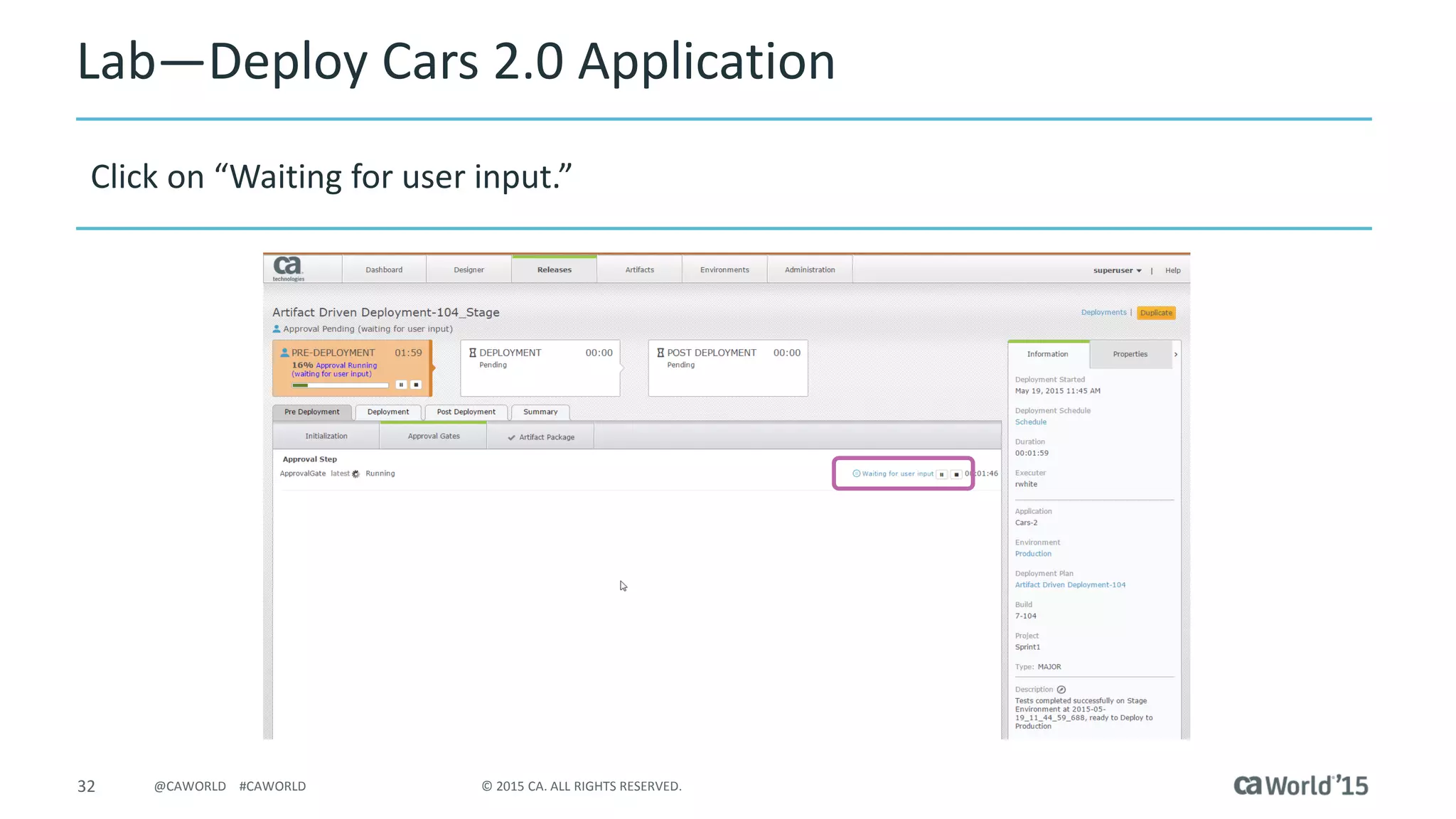Click the Deployments link
1456x819 pixels.
1103,312
